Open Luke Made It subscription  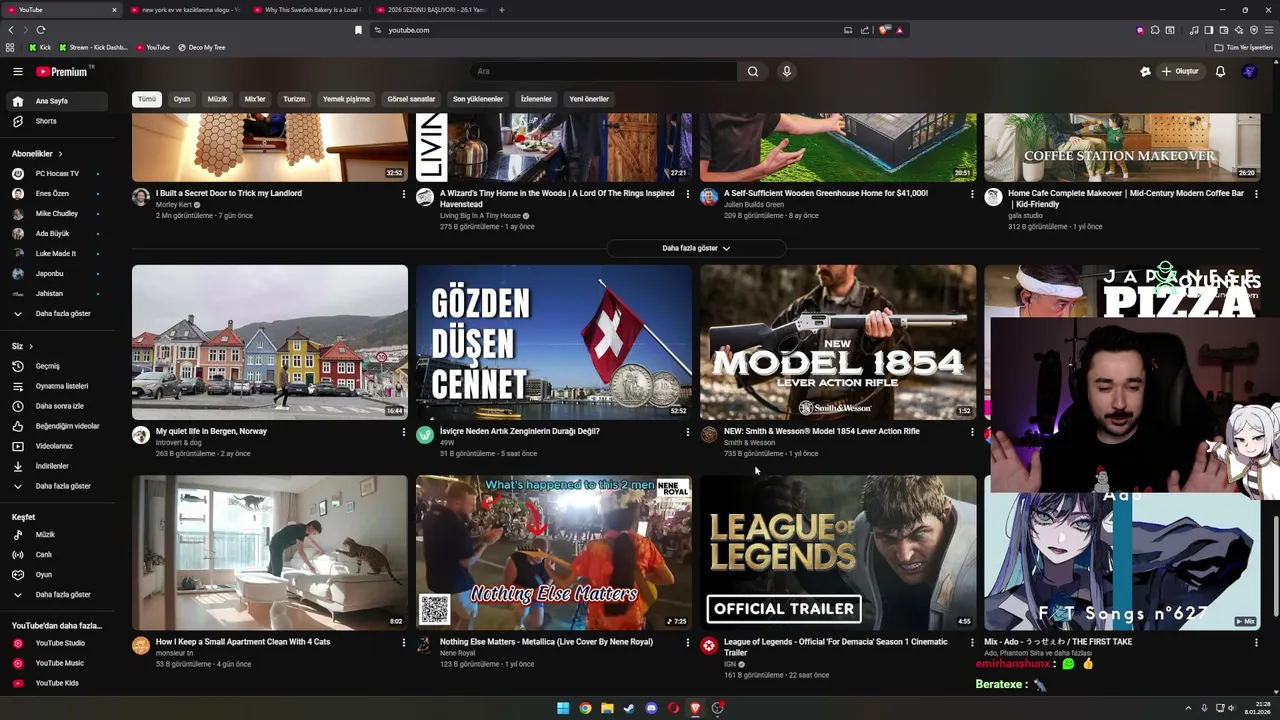coord(55,254)
